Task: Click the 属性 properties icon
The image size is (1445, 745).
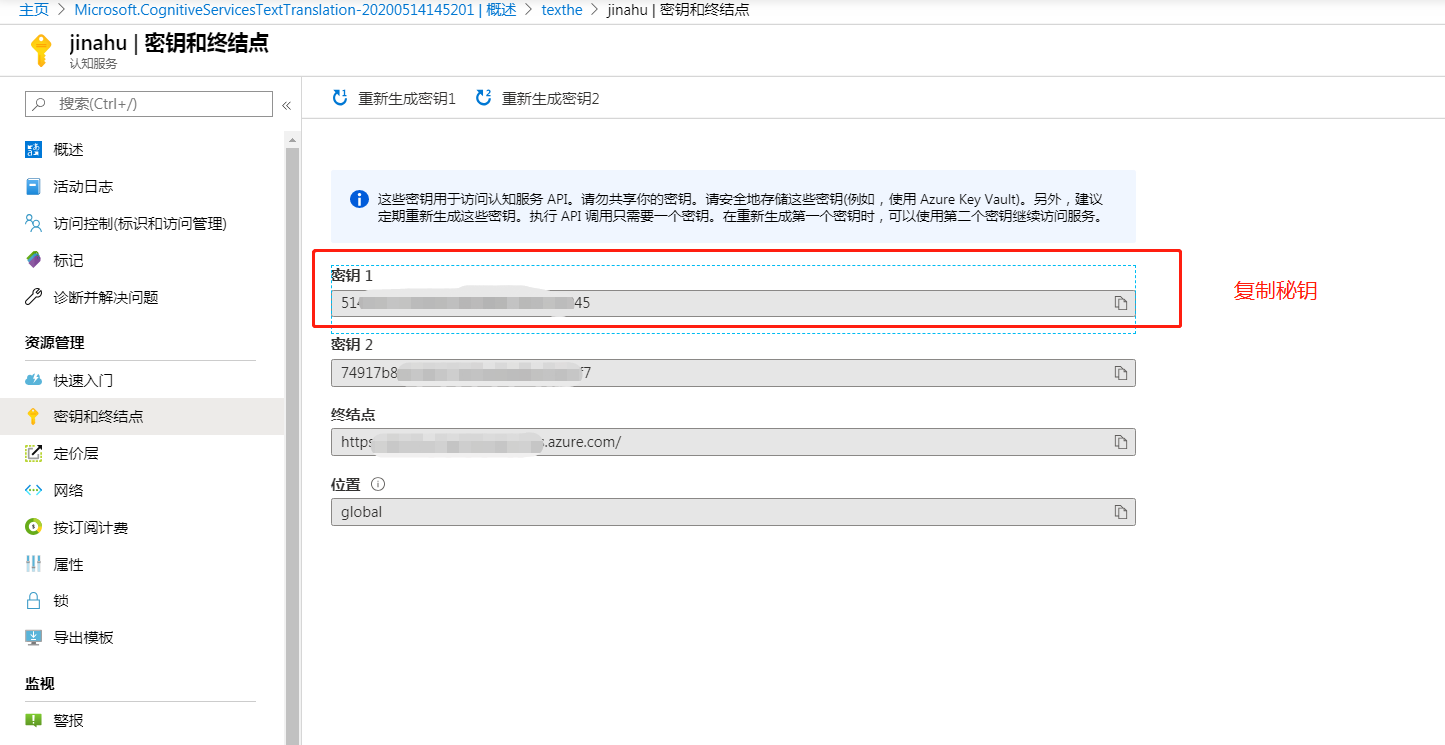Action: pos(34,565)
